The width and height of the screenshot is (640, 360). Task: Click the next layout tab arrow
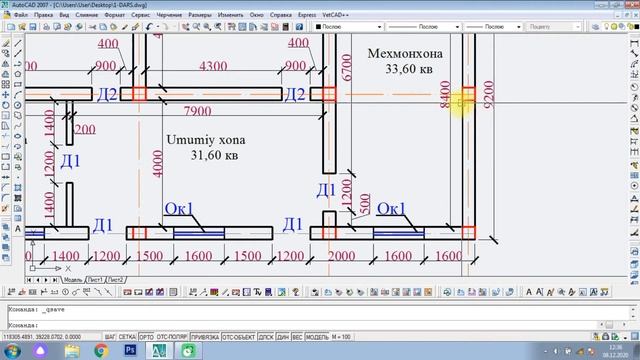click(x=46, y=280)
